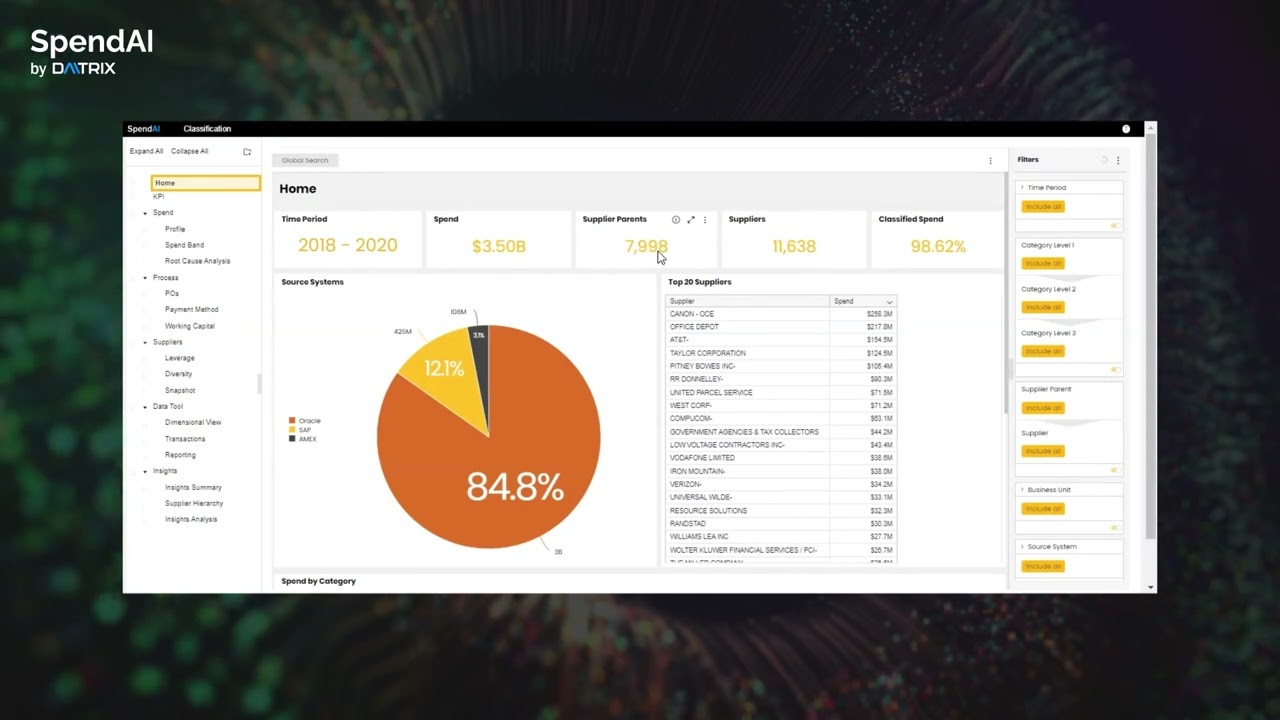
Task: Open the SpendAI tab in top bar
Action: pos(143,129)
